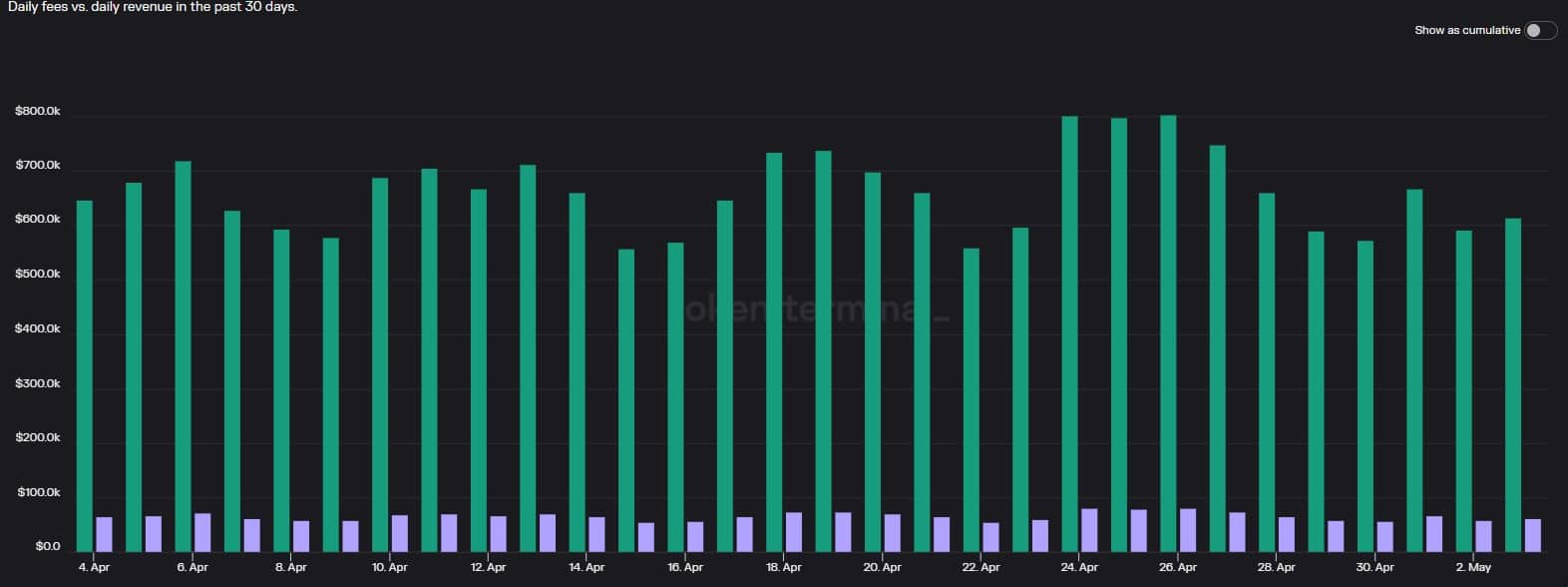Click the '$200.0k' y-axis value
The height and width of the screenshot is (587, 1568).
tap(38, 437)
